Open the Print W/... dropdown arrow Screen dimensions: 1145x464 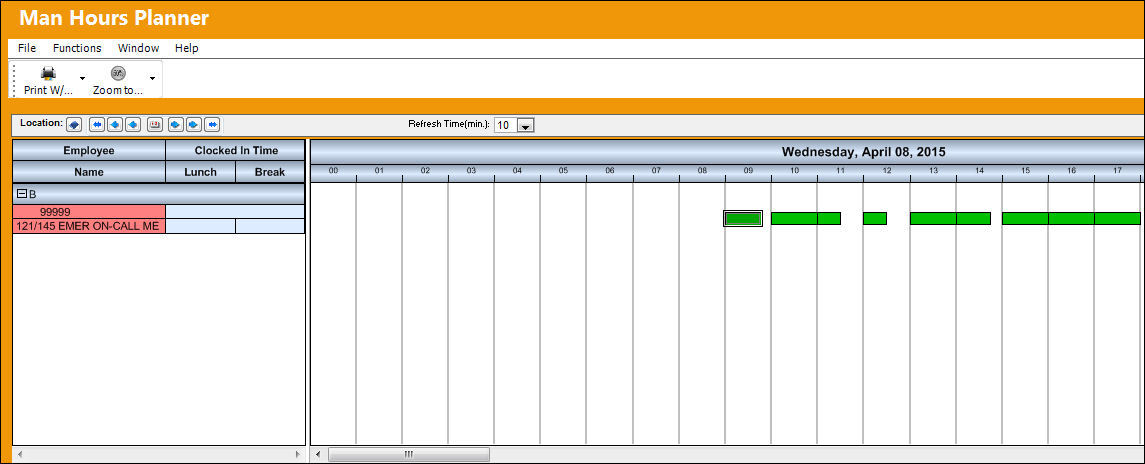click(x=82, y=78)
